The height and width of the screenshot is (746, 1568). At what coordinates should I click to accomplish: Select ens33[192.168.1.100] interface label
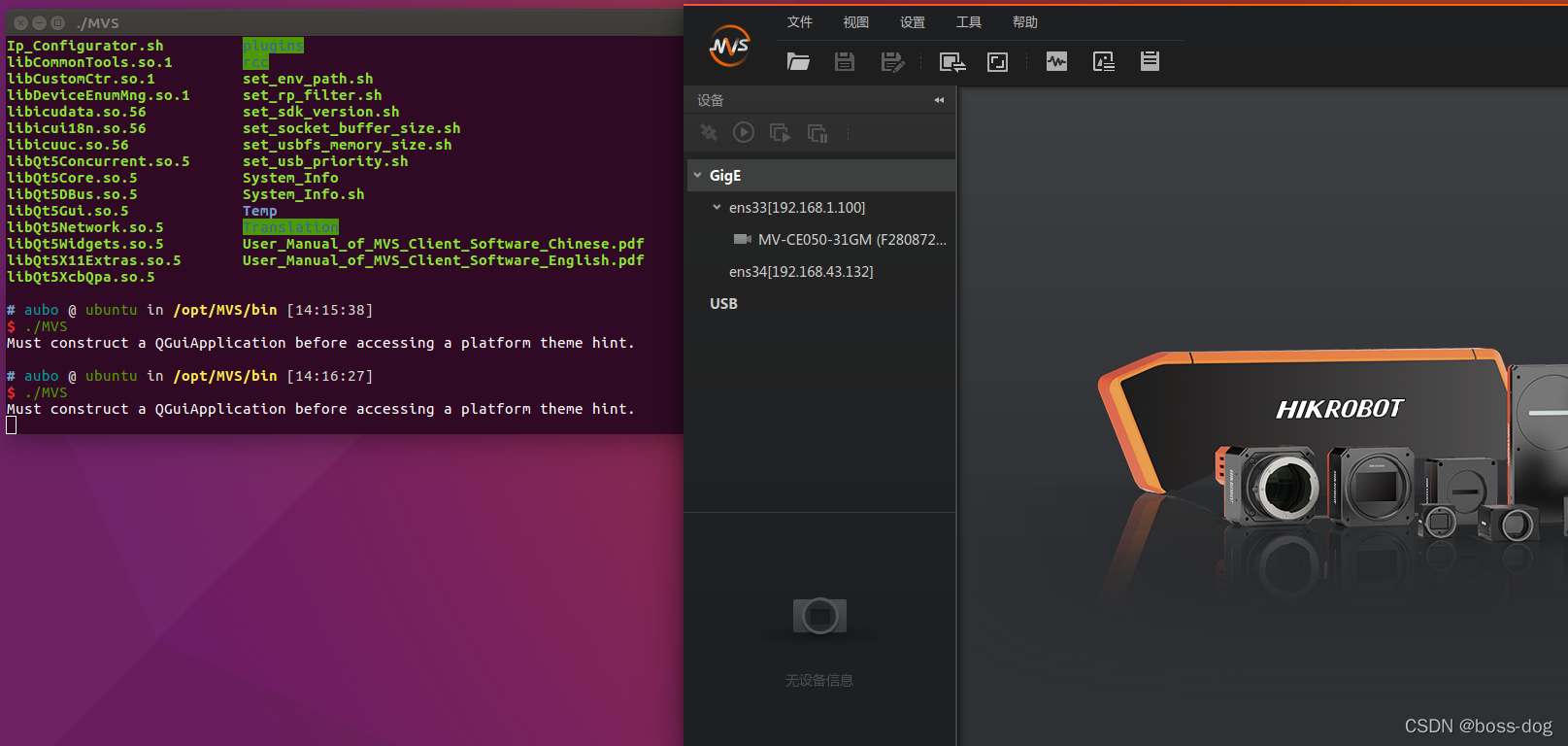[x=797, y=207]
